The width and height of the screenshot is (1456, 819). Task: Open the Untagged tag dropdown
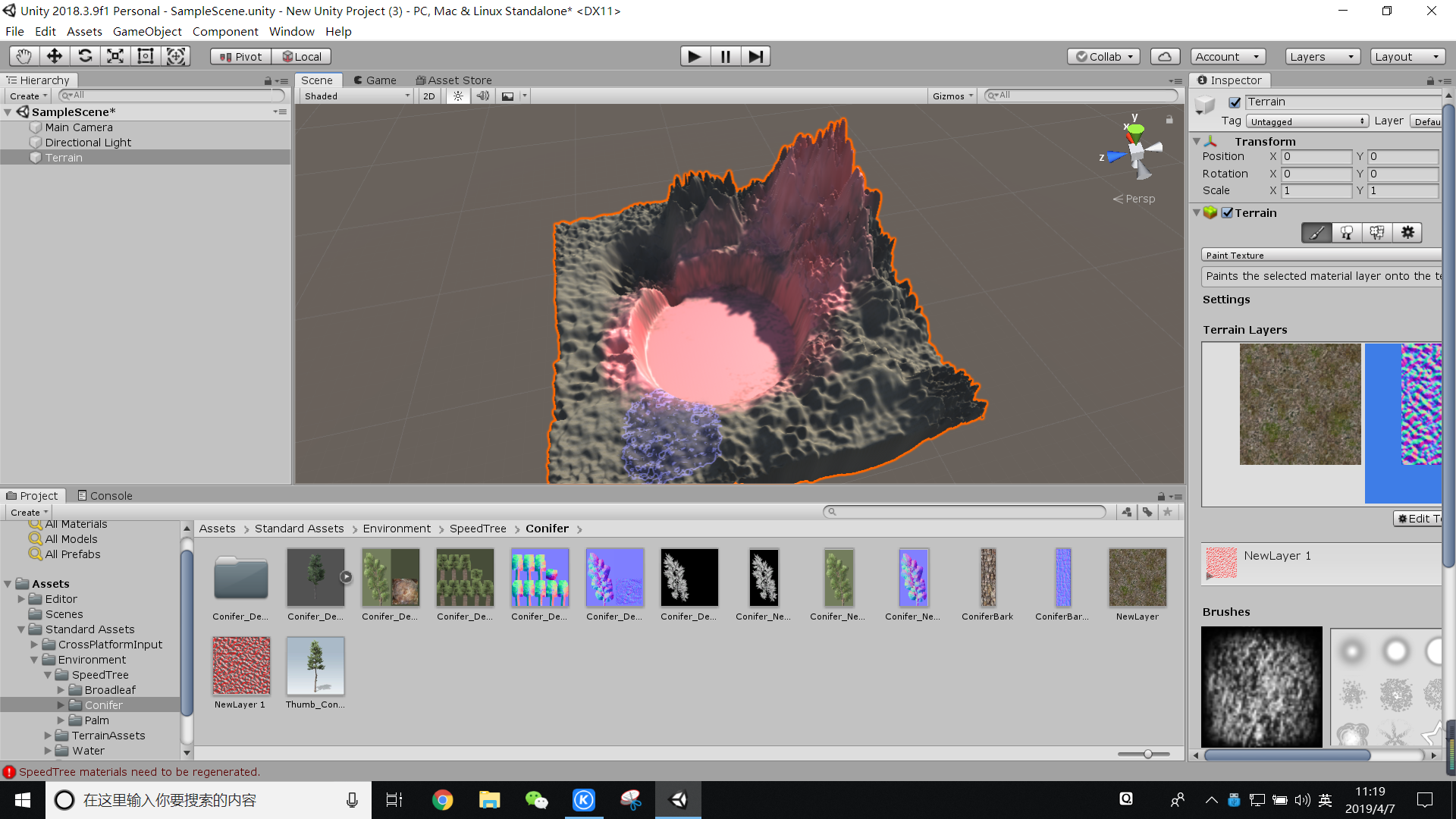[1307, 121]
